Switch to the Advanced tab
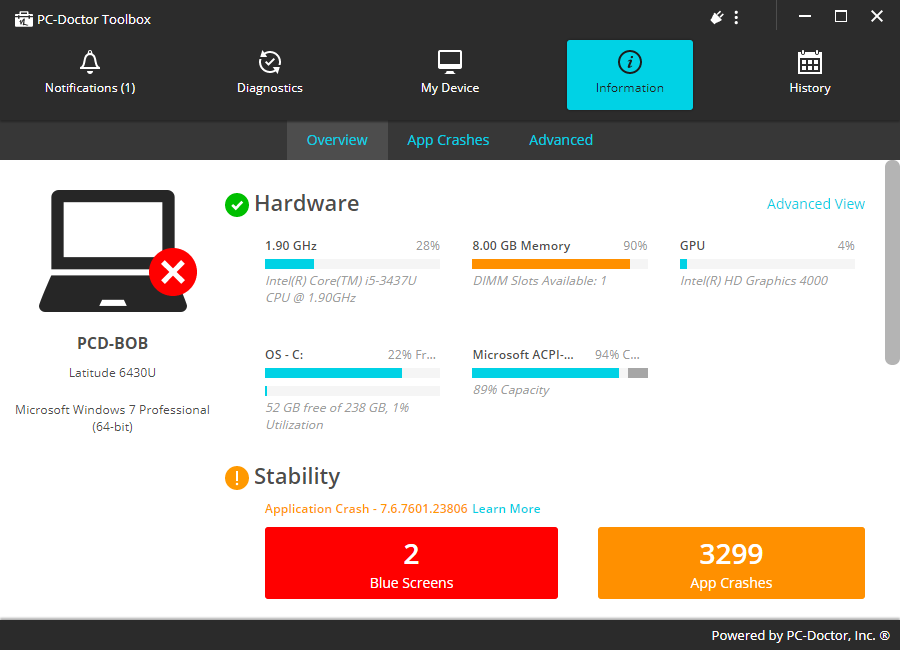900x650 pixels. (x=561, y=140)
